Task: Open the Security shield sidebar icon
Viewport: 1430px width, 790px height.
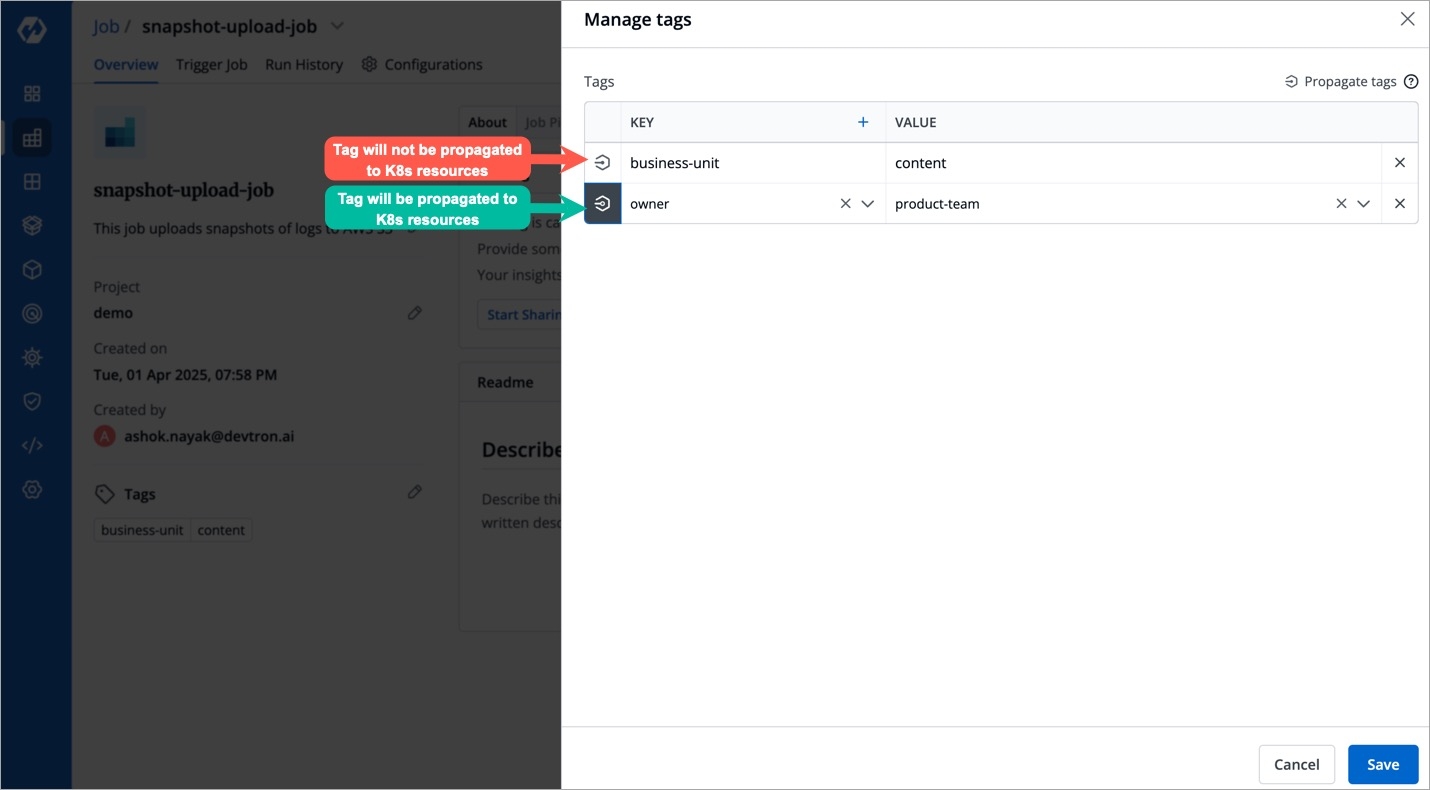Action: pos(32,401)
